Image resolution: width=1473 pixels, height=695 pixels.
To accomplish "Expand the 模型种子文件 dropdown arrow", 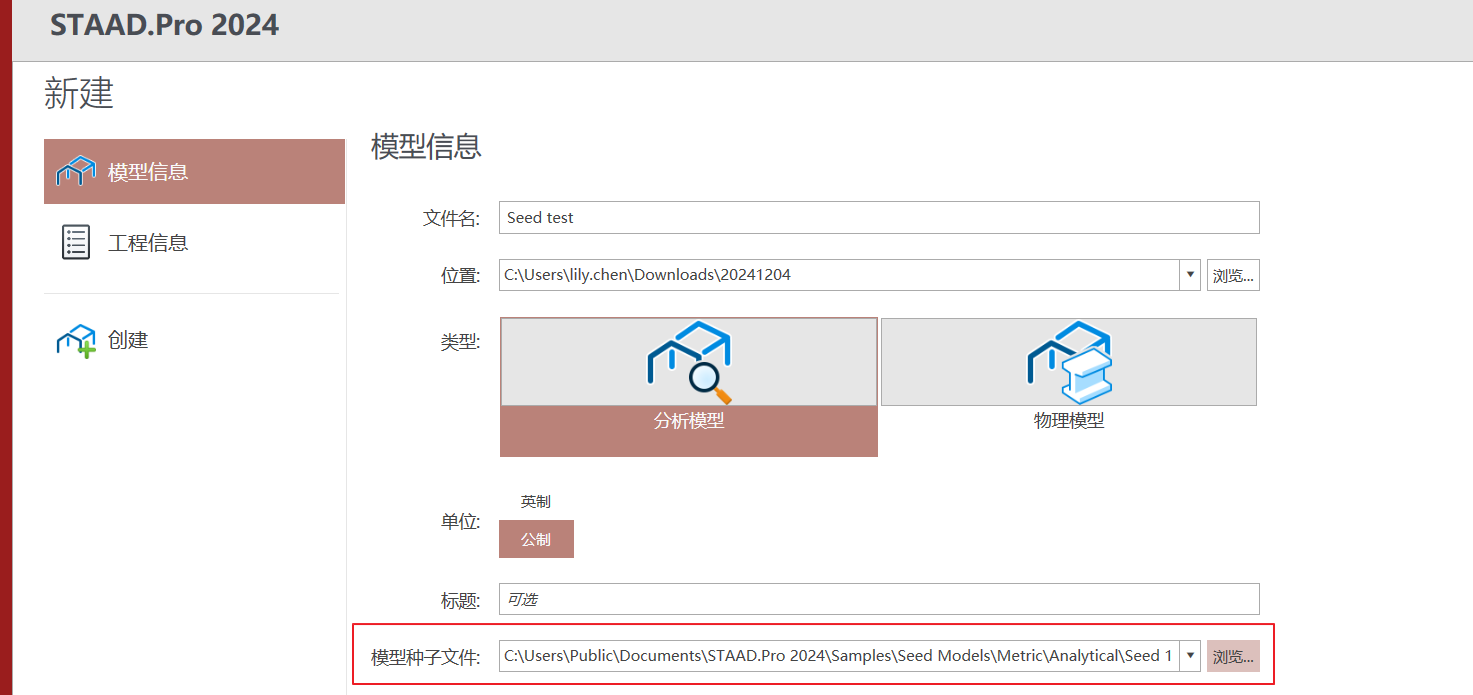I will [x=1190, y=656].
